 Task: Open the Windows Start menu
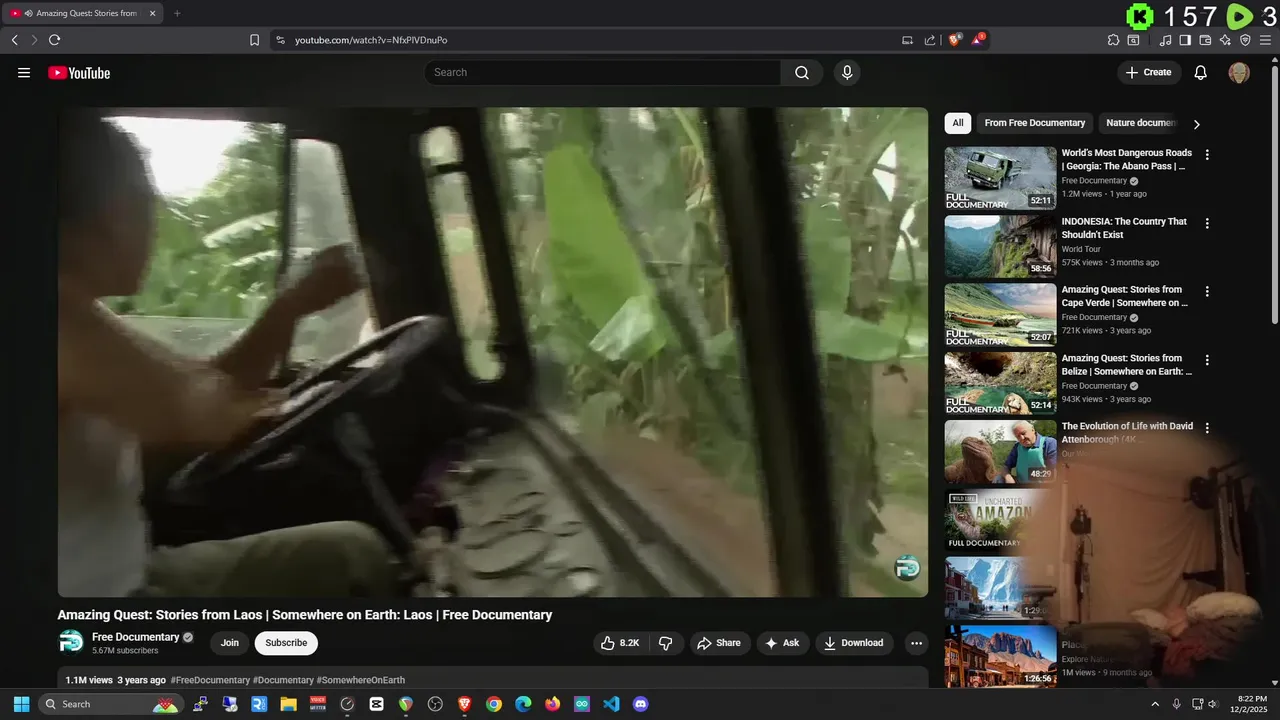[x=21, y=704]
